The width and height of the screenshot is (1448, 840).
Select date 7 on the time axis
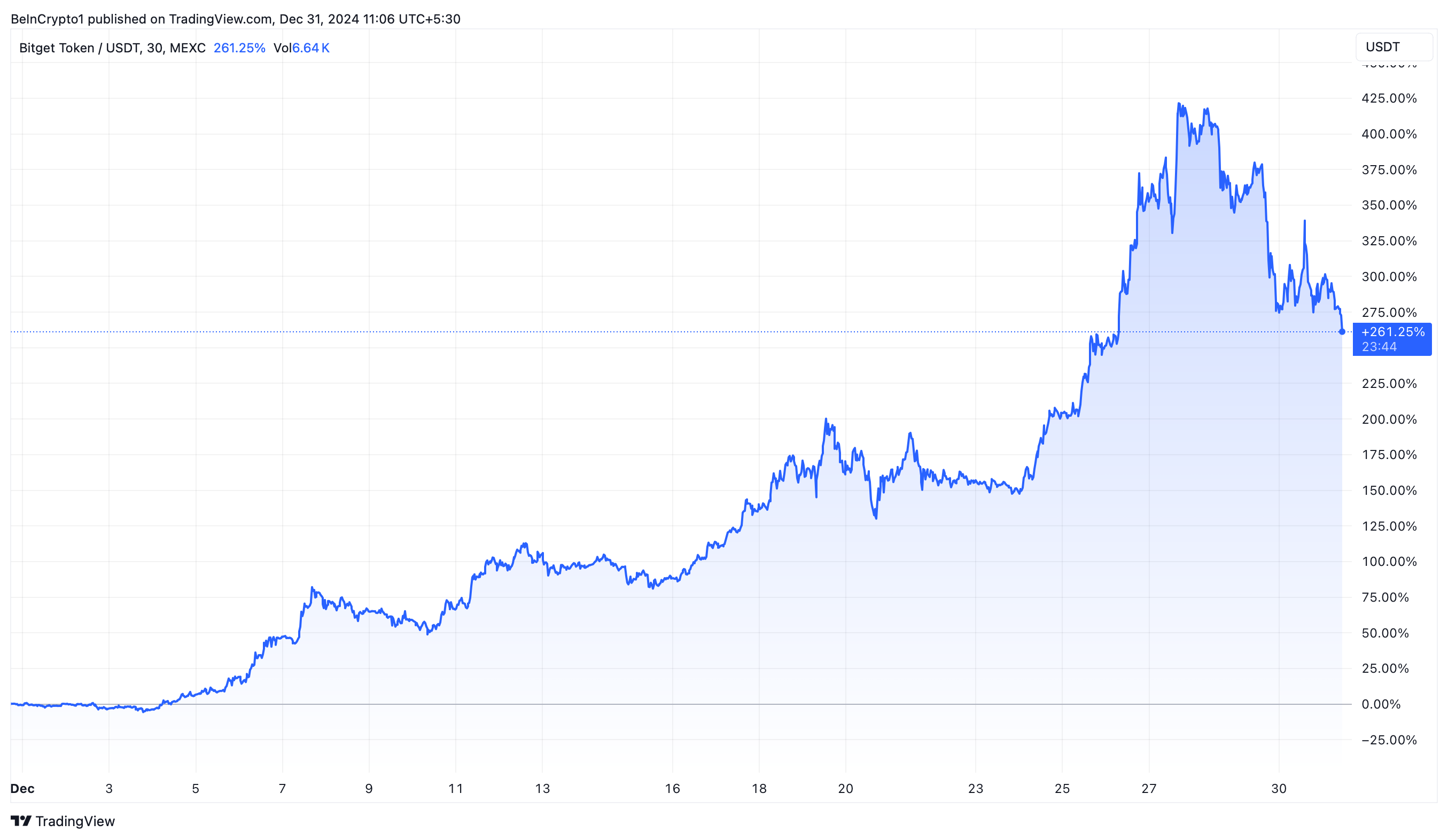pyautogui.click(x=282, y=788)
